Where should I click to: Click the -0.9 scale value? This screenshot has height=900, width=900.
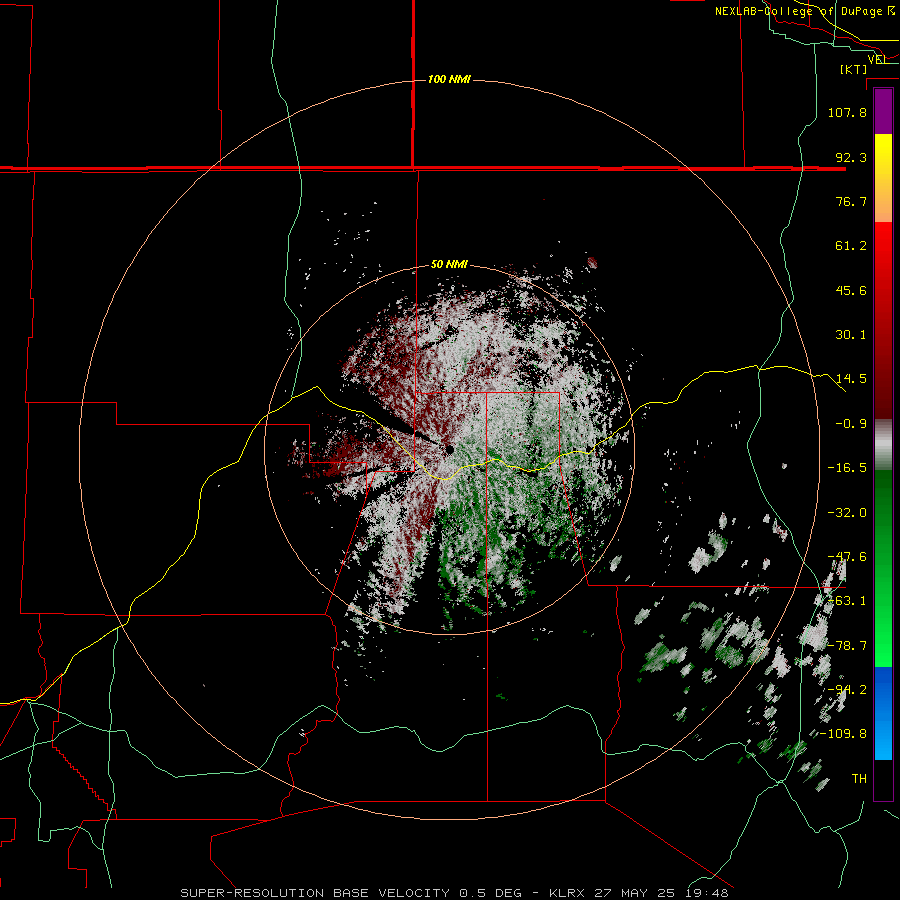(x=851, y=424)
